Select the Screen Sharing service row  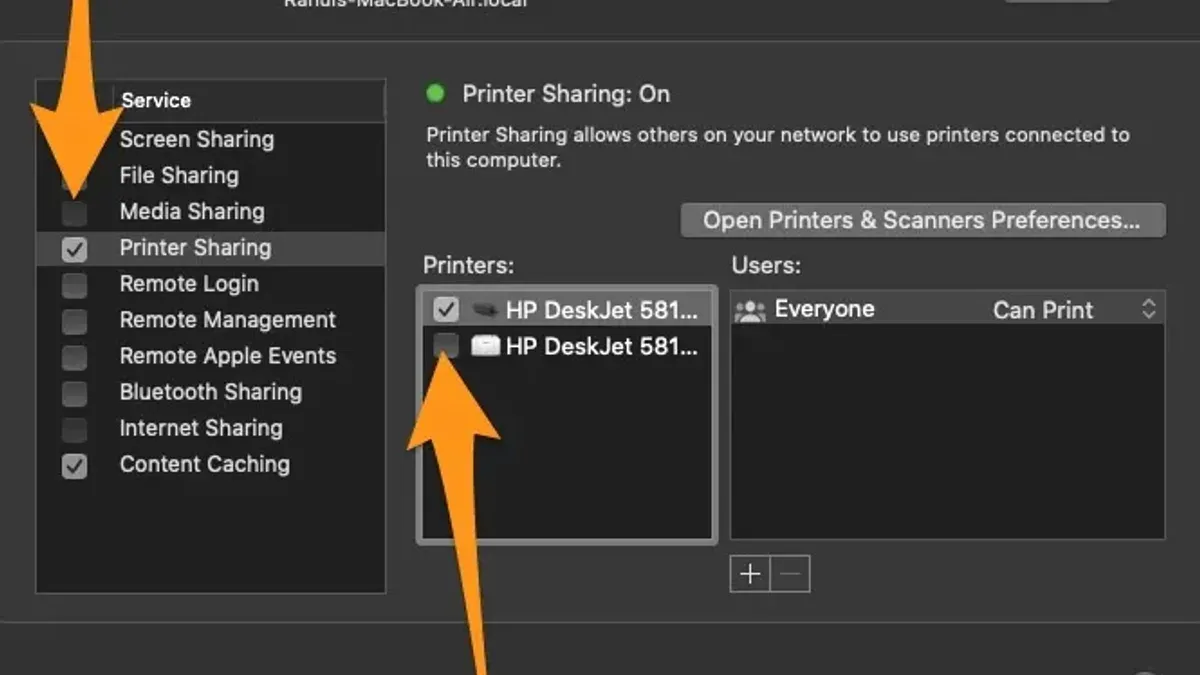(211, 140)
